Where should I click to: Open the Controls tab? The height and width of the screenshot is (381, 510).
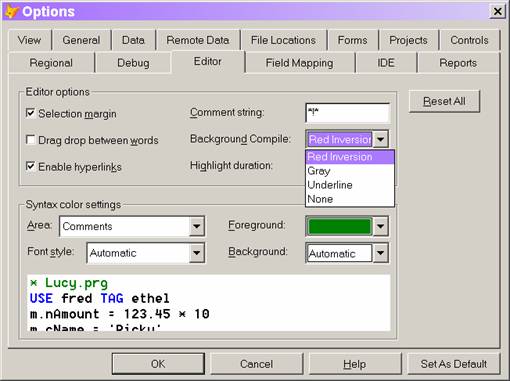click(x=469, y=40)
